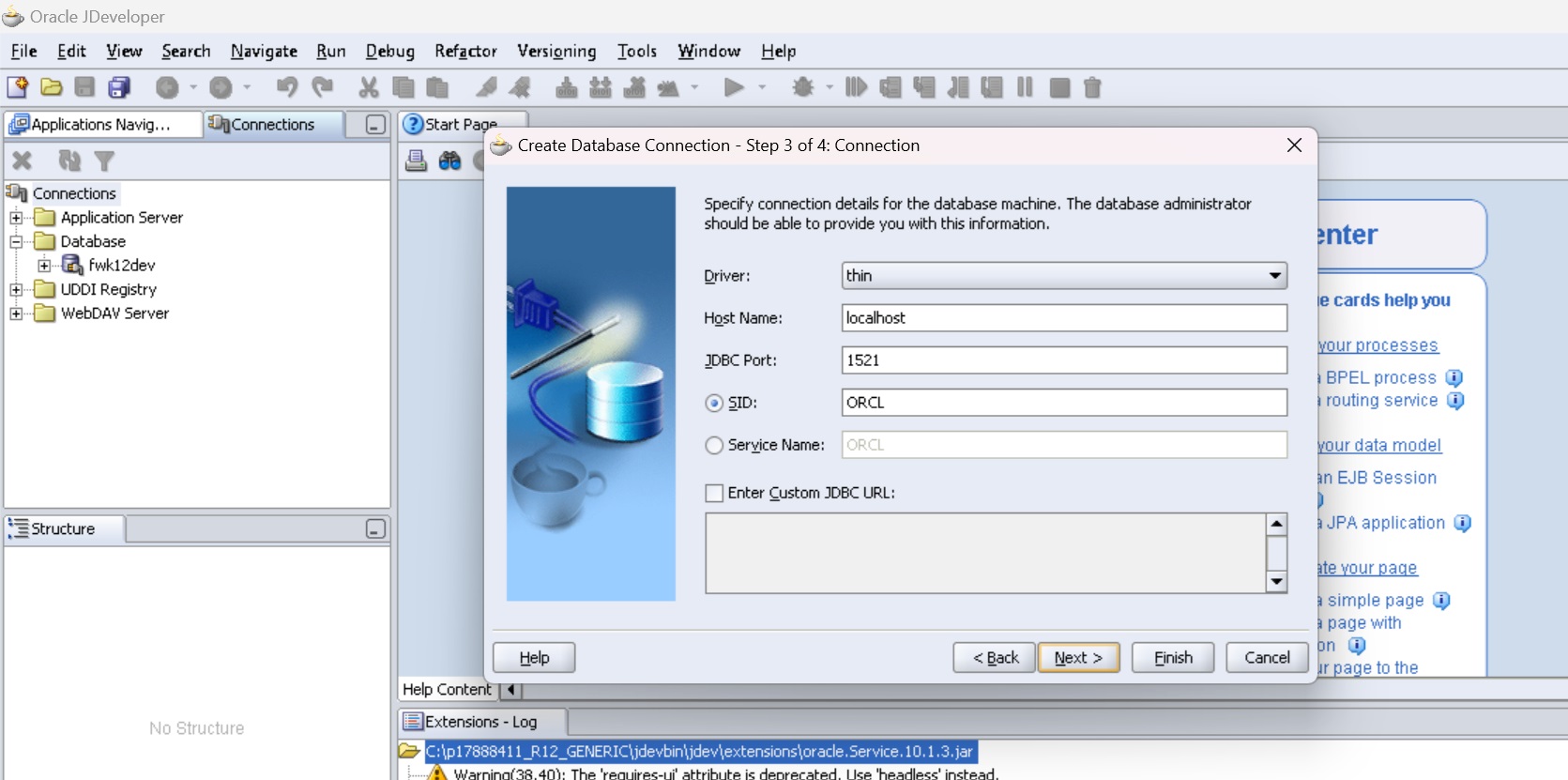Screen dimensions: 1568x780
Task: Click info icon beside BPEL process
Action: 1454,377
